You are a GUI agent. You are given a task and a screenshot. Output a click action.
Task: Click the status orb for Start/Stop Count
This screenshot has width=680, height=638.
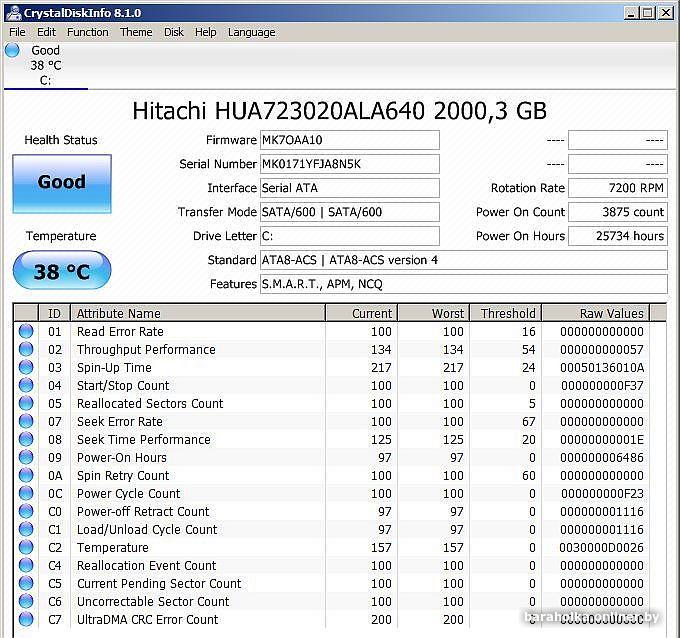[26, 385]
